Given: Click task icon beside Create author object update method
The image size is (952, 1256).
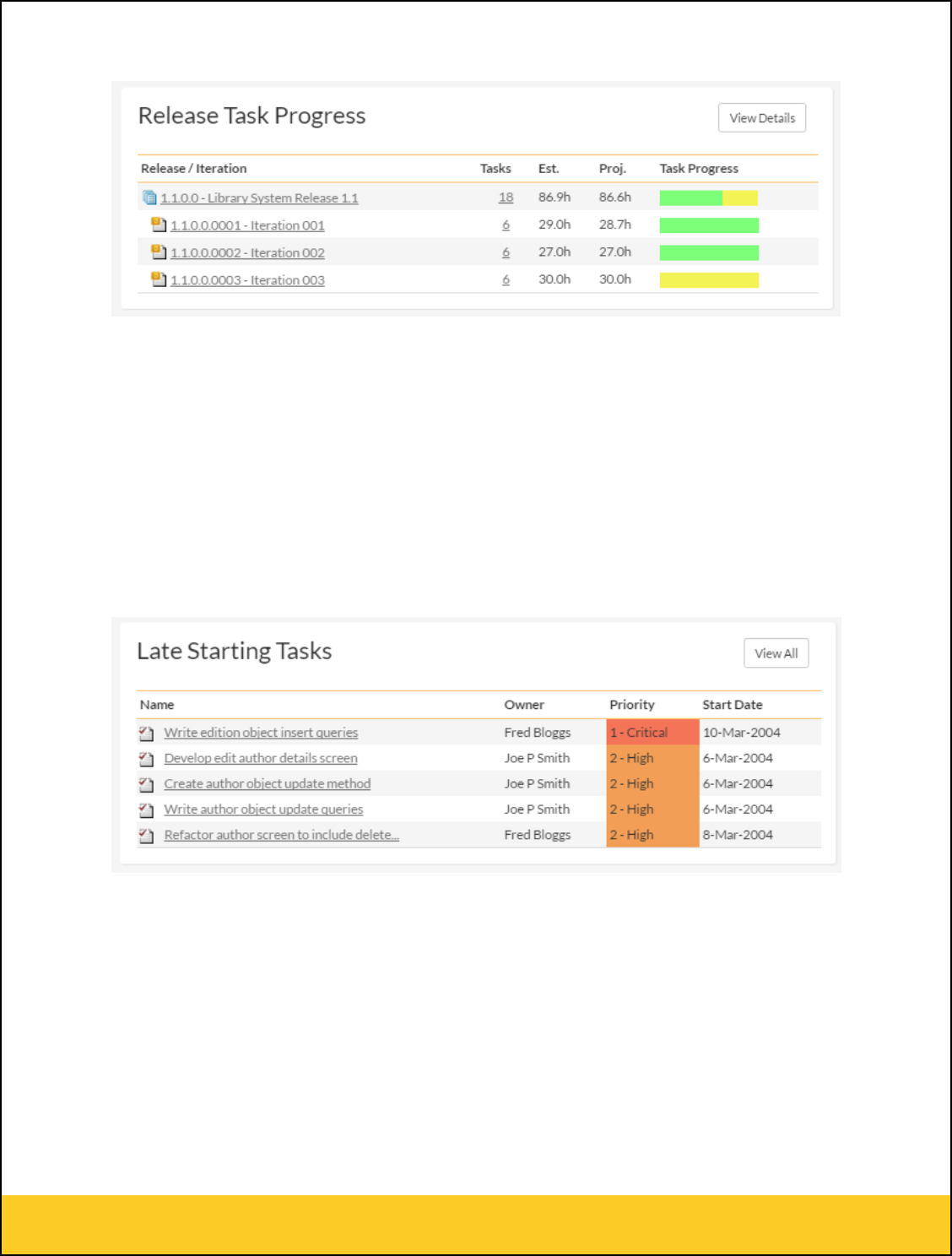Looking at the screenshot, I should (147, 784).
